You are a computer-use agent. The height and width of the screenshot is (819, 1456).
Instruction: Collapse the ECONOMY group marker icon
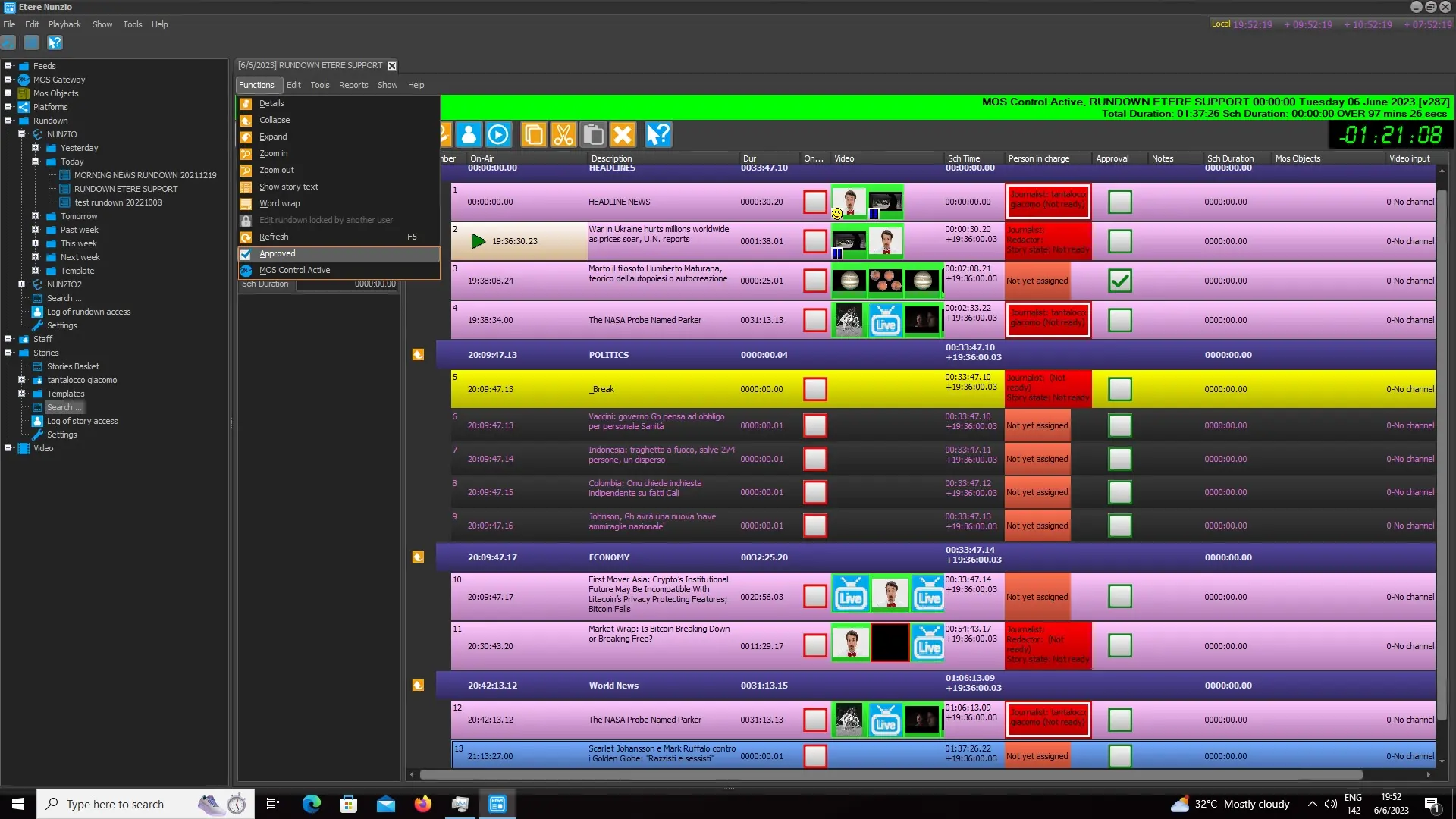point(418,557)
